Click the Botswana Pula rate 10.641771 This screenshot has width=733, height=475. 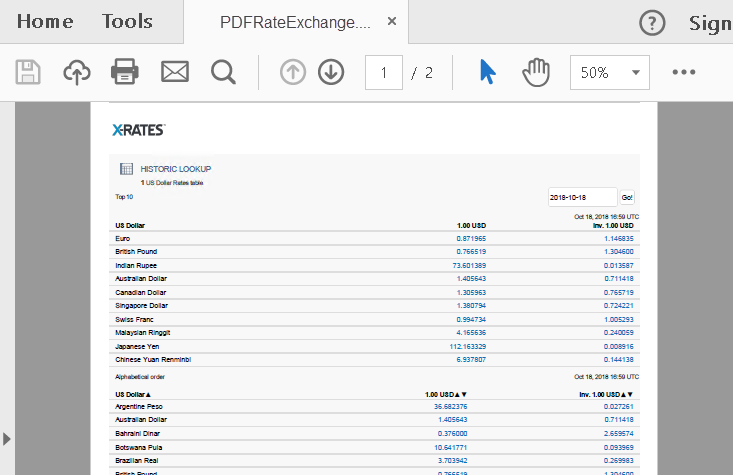pos(450,447)
